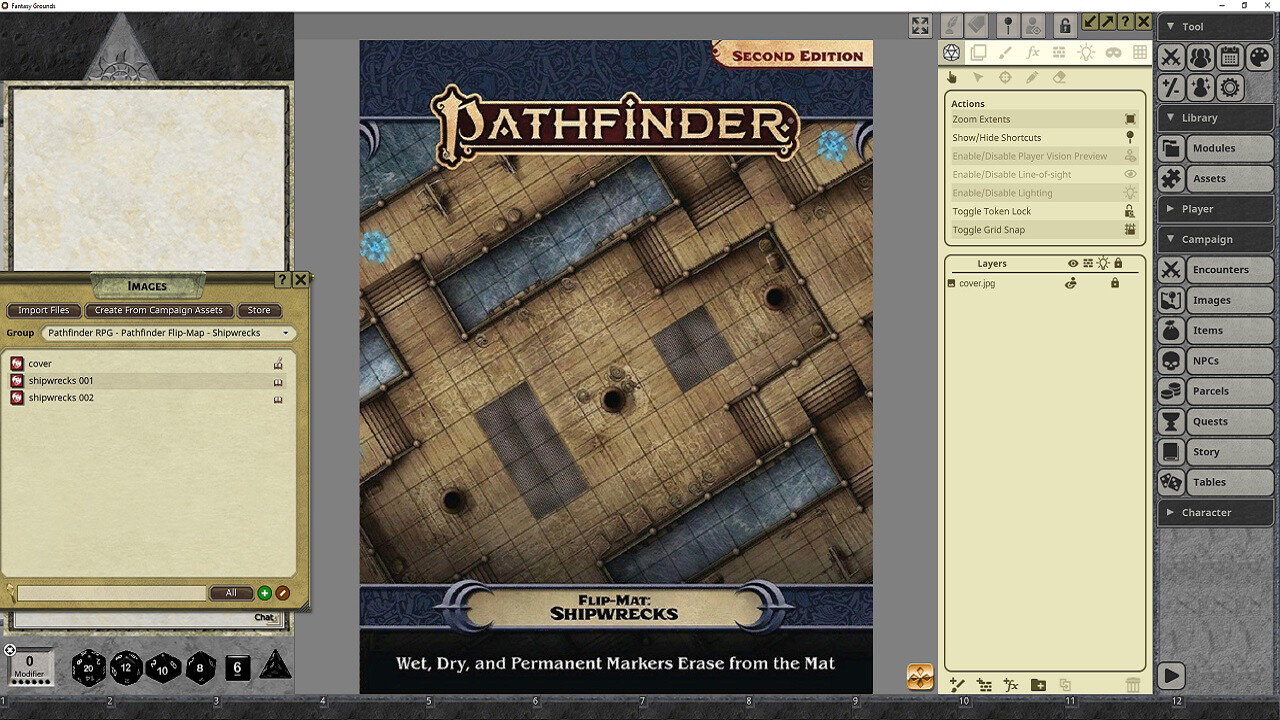Select the lighting lightbulb tool
The height and width of the screenshot is (720, 1280).
coord(1086,52)
